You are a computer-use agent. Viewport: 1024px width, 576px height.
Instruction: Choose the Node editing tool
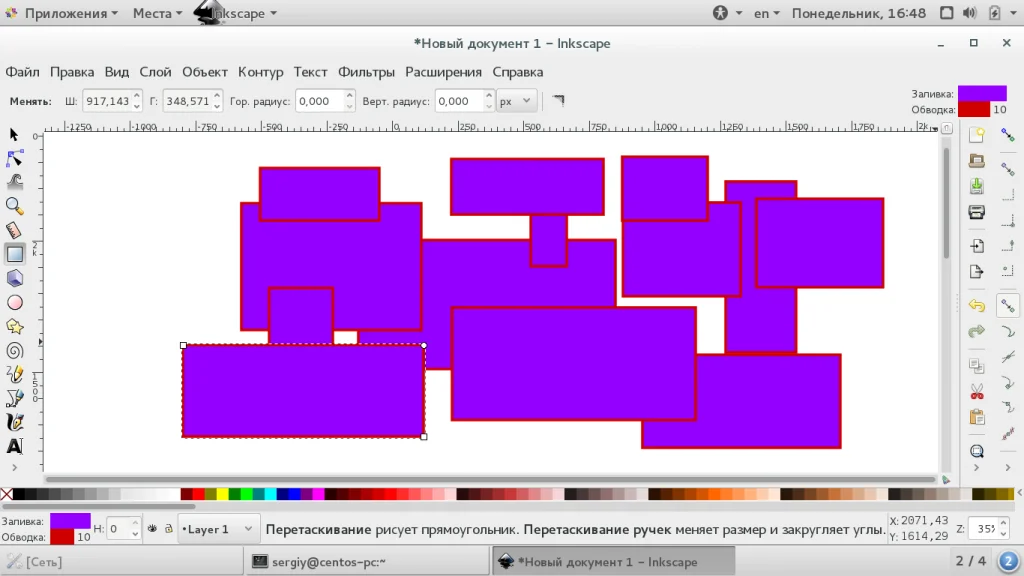coord(14,158)
